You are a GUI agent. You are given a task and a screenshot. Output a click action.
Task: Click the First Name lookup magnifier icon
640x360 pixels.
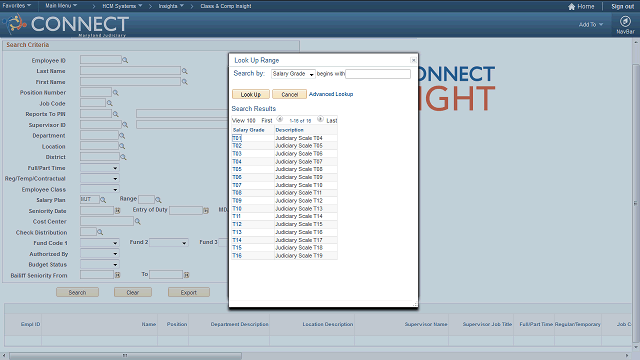coord(184,82)
